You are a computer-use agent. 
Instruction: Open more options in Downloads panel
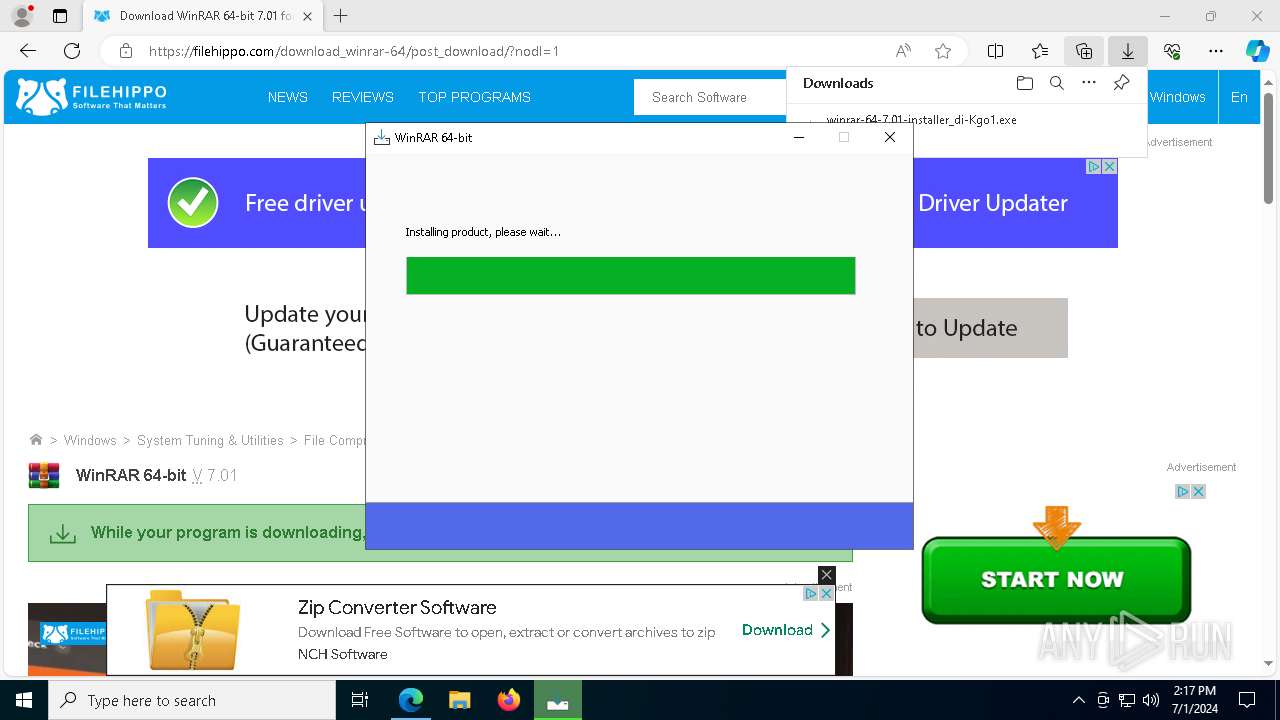[1089, 83]
